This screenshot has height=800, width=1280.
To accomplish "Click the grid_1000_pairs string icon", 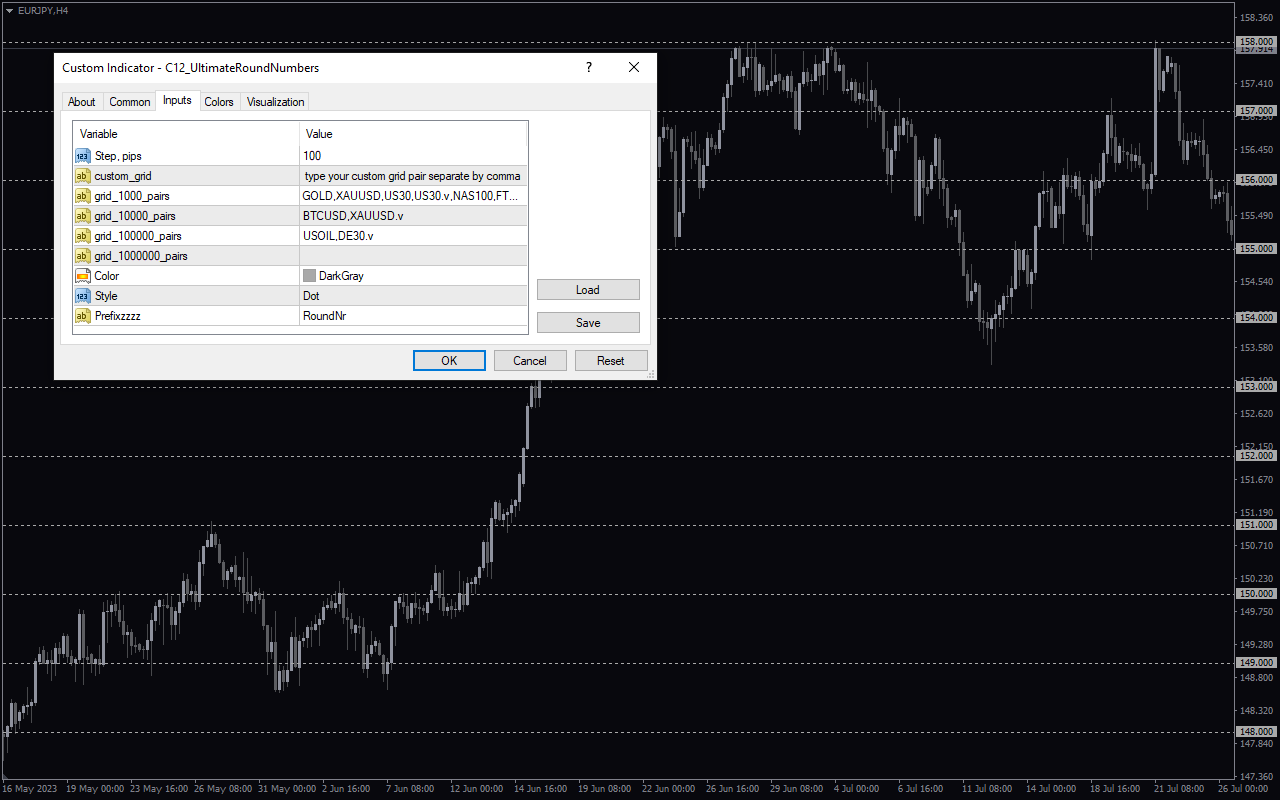I will tap(83, 196).
